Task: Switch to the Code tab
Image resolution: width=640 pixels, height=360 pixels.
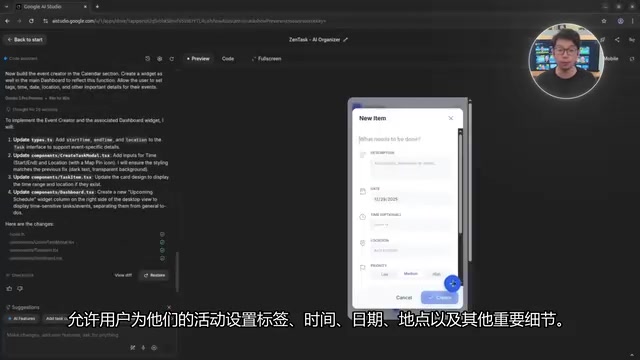Action: (x=228, y=59)
